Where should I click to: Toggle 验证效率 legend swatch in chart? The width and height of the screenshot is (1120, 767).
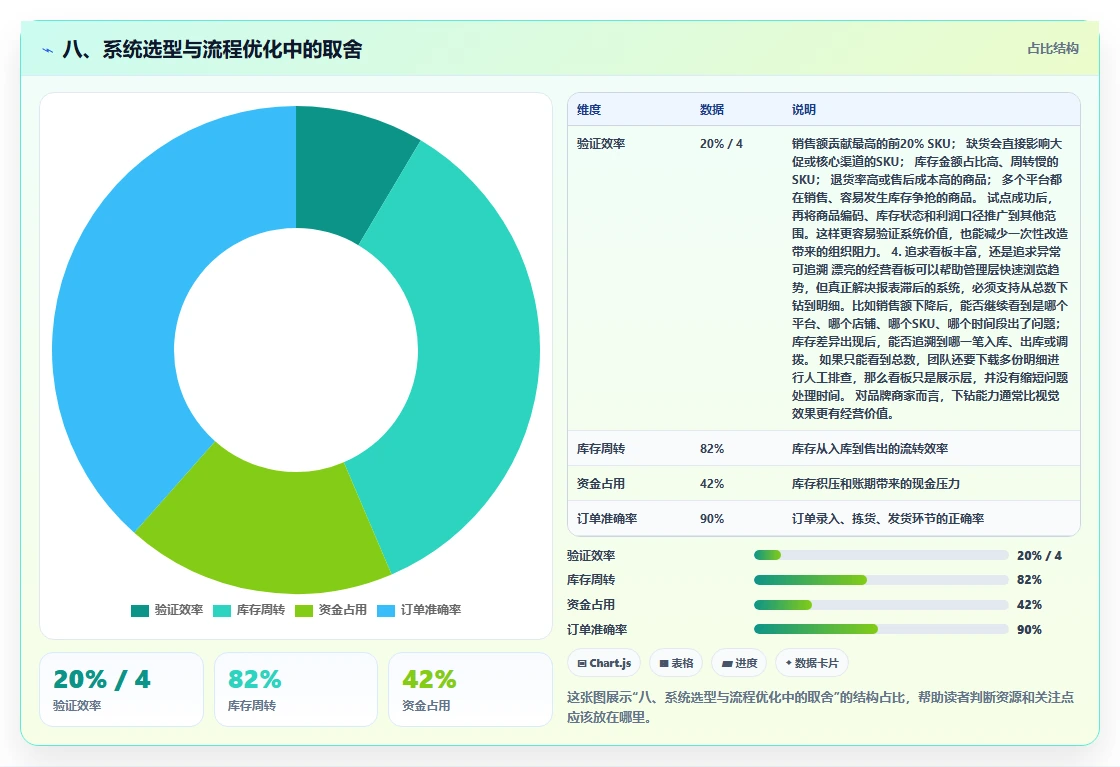point(140,611)
